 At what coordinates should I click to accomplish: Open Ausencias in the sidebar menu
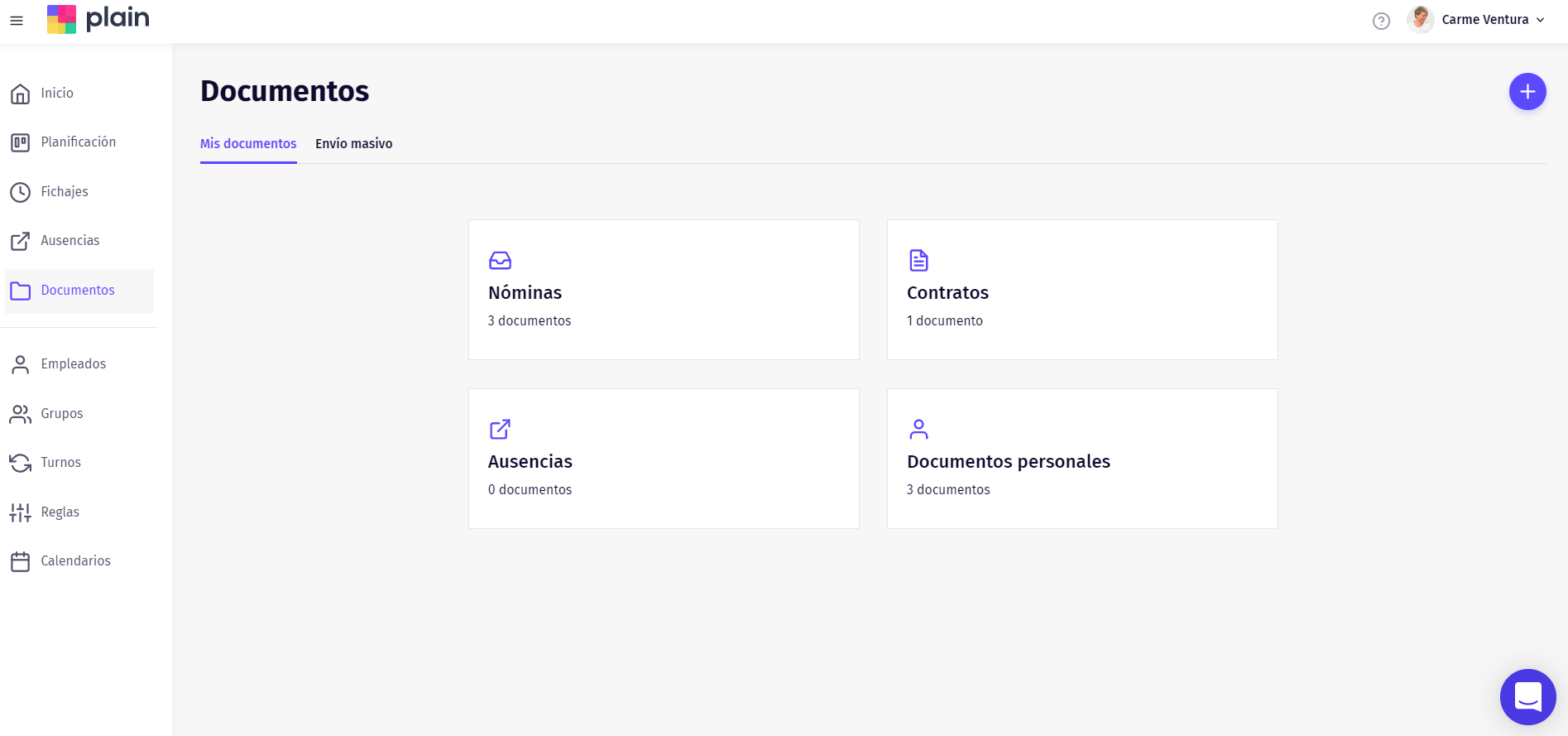(70, 241)
